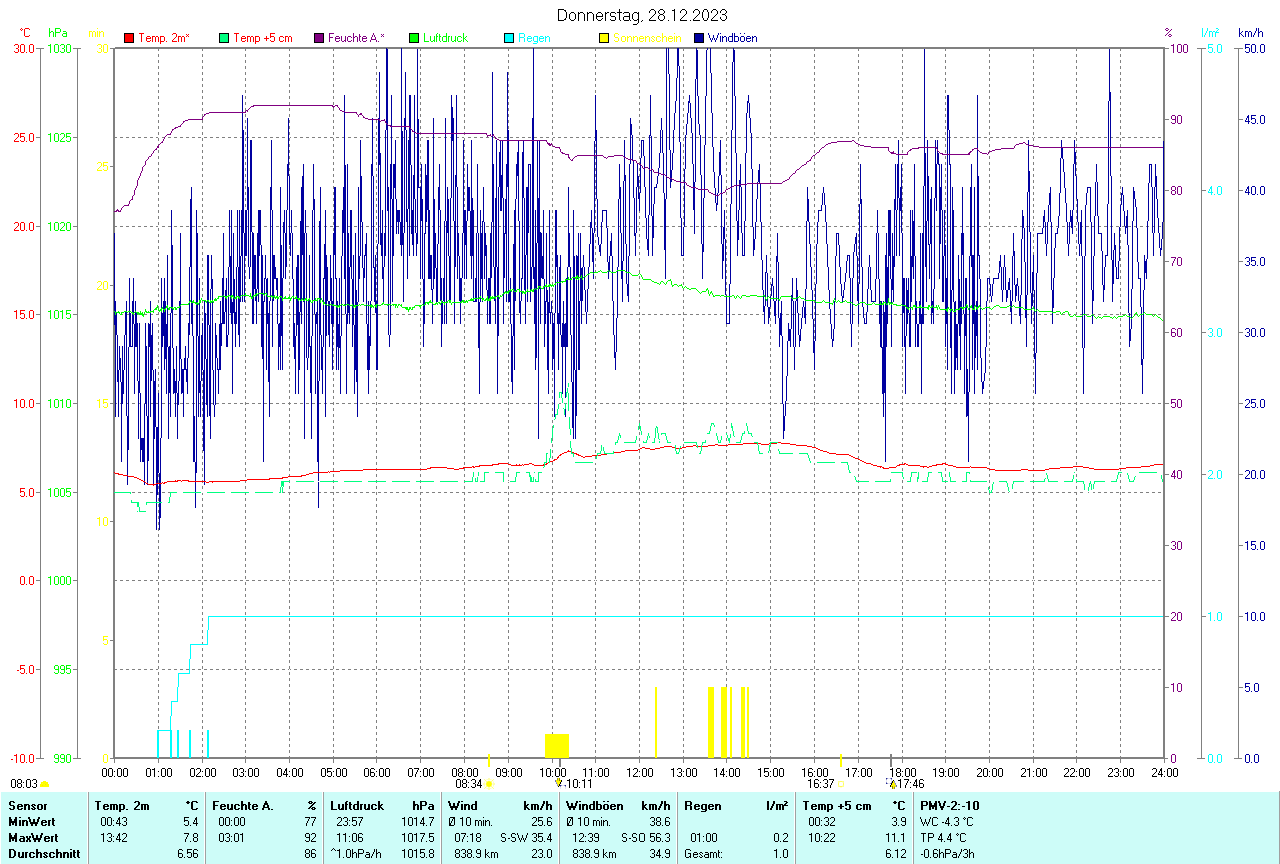Image resolution: width=1280 pixels, height=864 pixels.
Task: Click the dark blue Windböen legend swatch
Action: point(699,38)
